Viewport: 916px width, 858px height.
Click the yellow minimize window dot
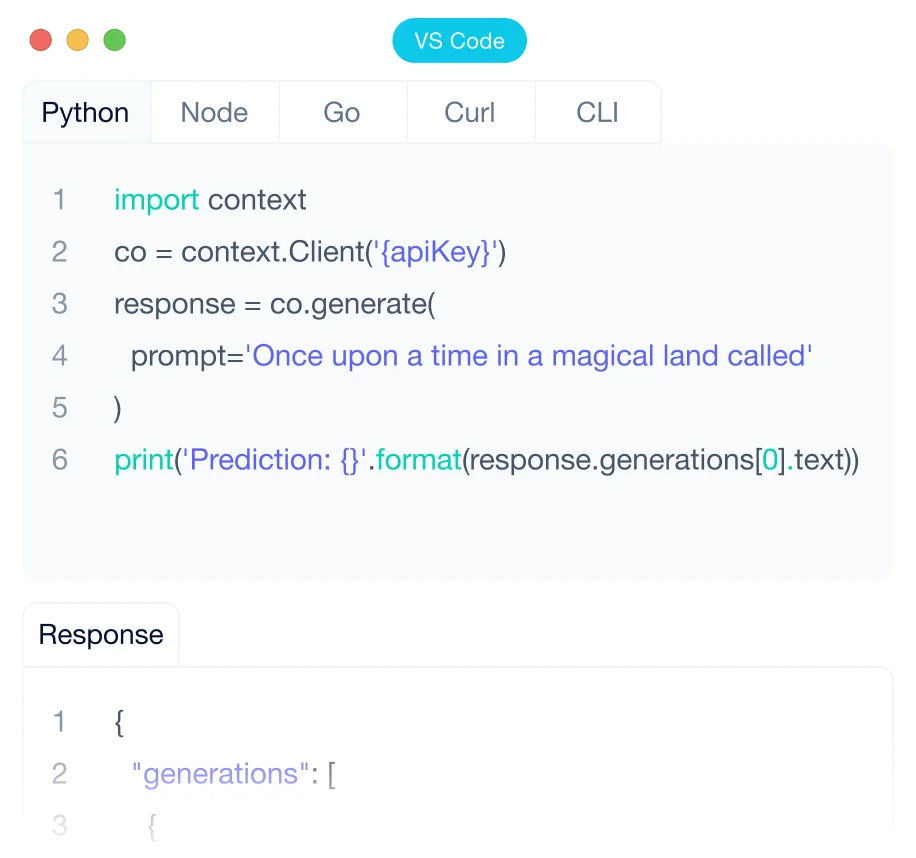pos(77,41)
